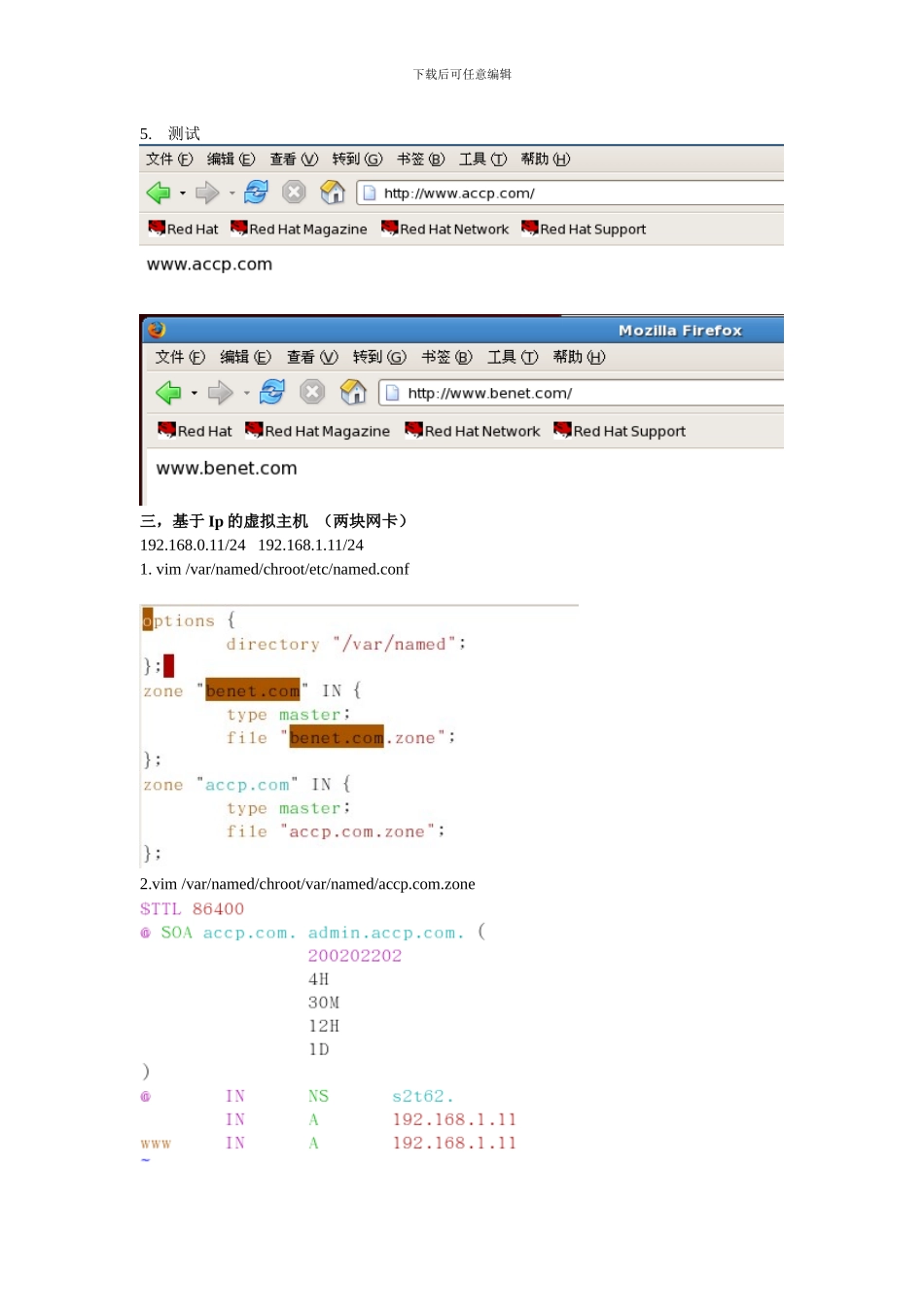Open 编辑 menu in accp.com browser

231,159
